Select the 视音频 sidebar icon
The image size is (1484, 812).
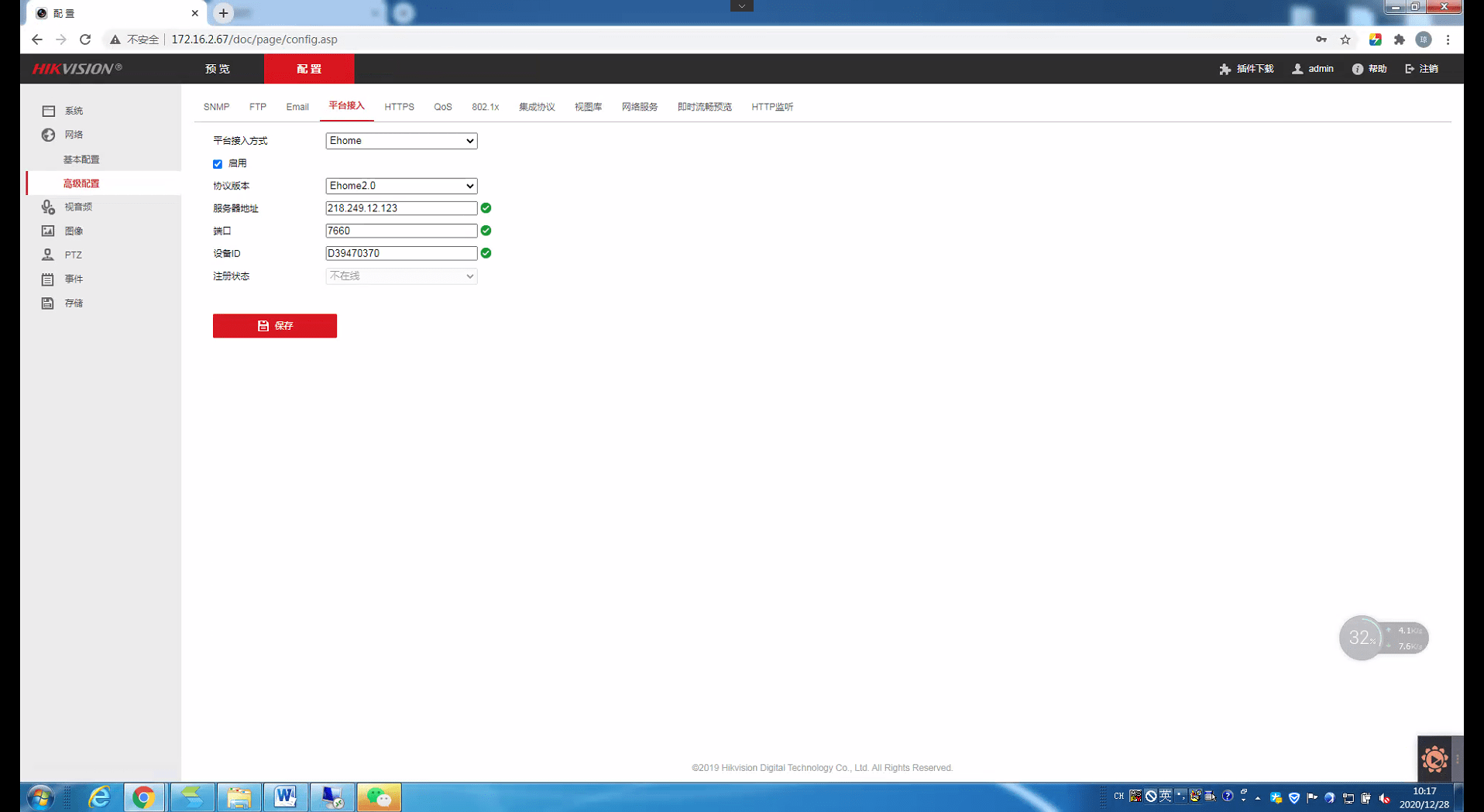(48, 207)
